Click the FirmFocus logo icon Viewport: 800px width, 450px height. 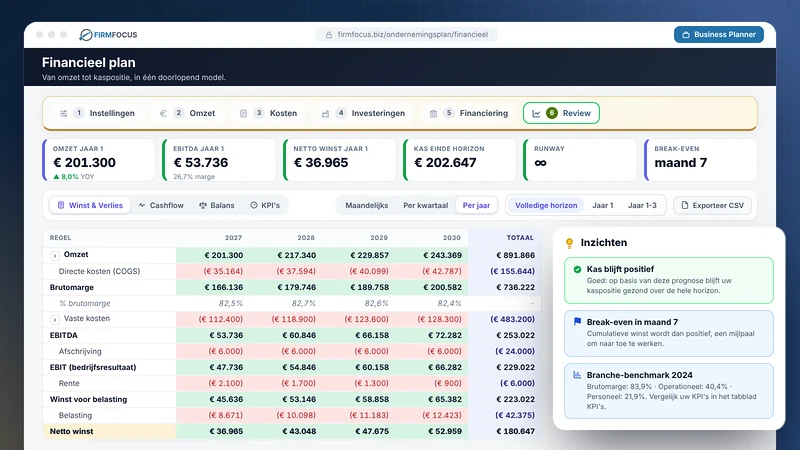86,35
